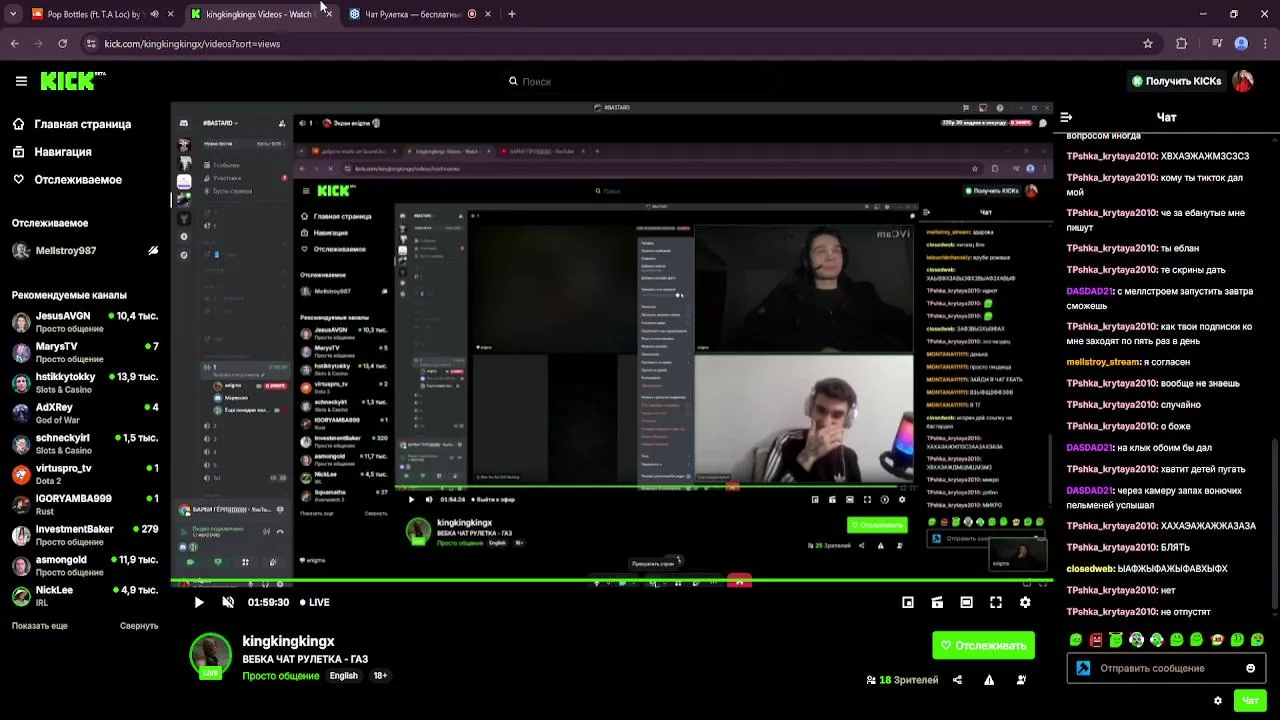Viewport: 1280px width, 720px height.
Task: Follow the channel with Отслеживать
Action: (983, 645)
